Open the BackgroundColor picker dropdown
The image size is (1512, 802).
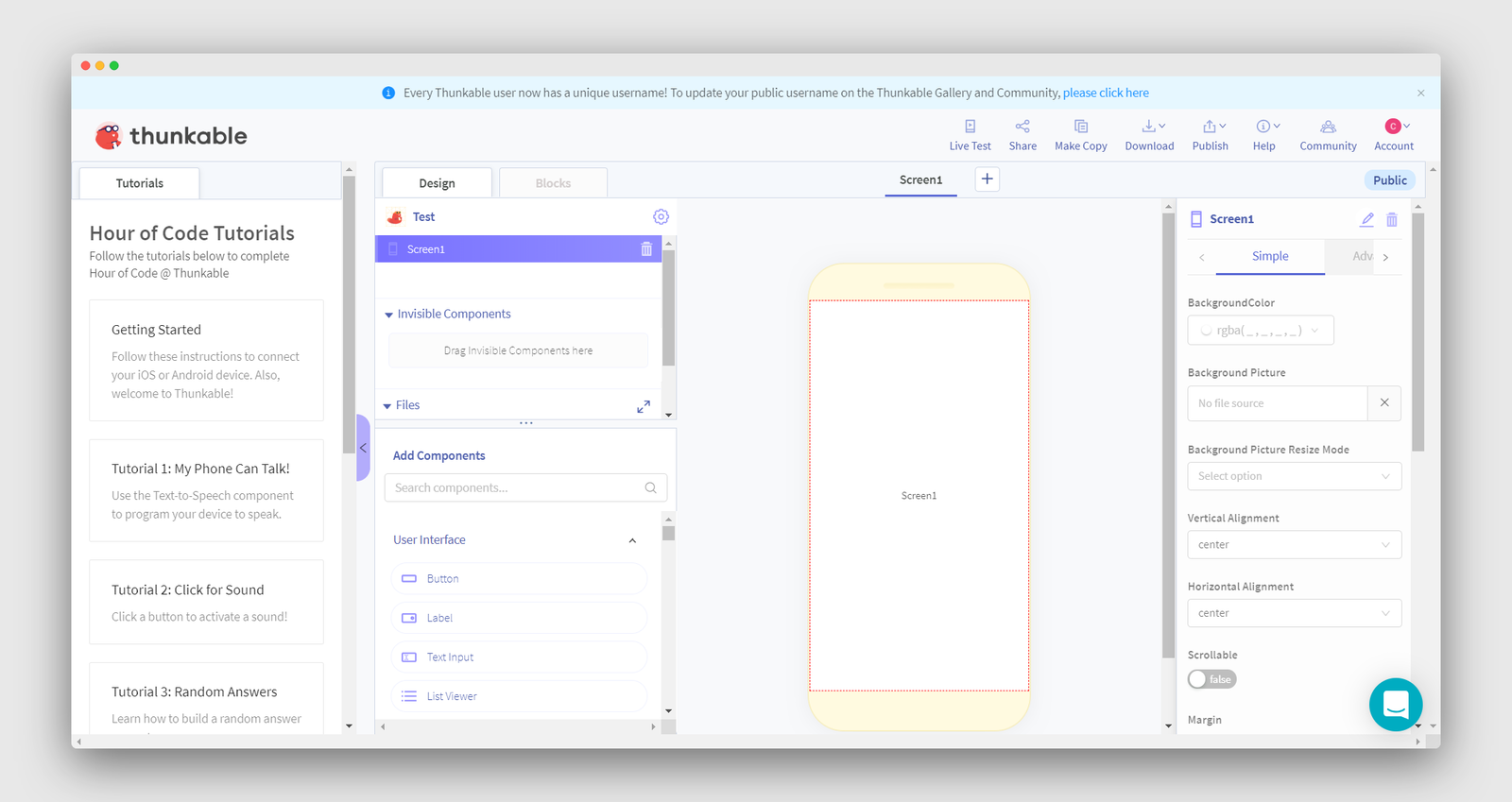(x=1261, y=331)
